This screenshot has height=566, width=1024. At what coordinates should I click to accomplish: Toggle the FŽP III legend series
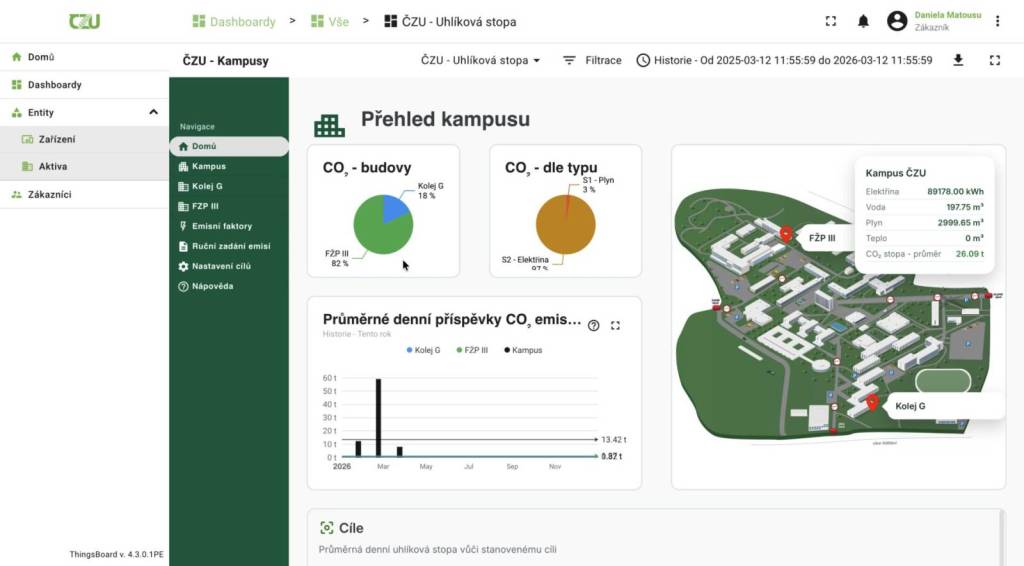click(x=475, y=351)
